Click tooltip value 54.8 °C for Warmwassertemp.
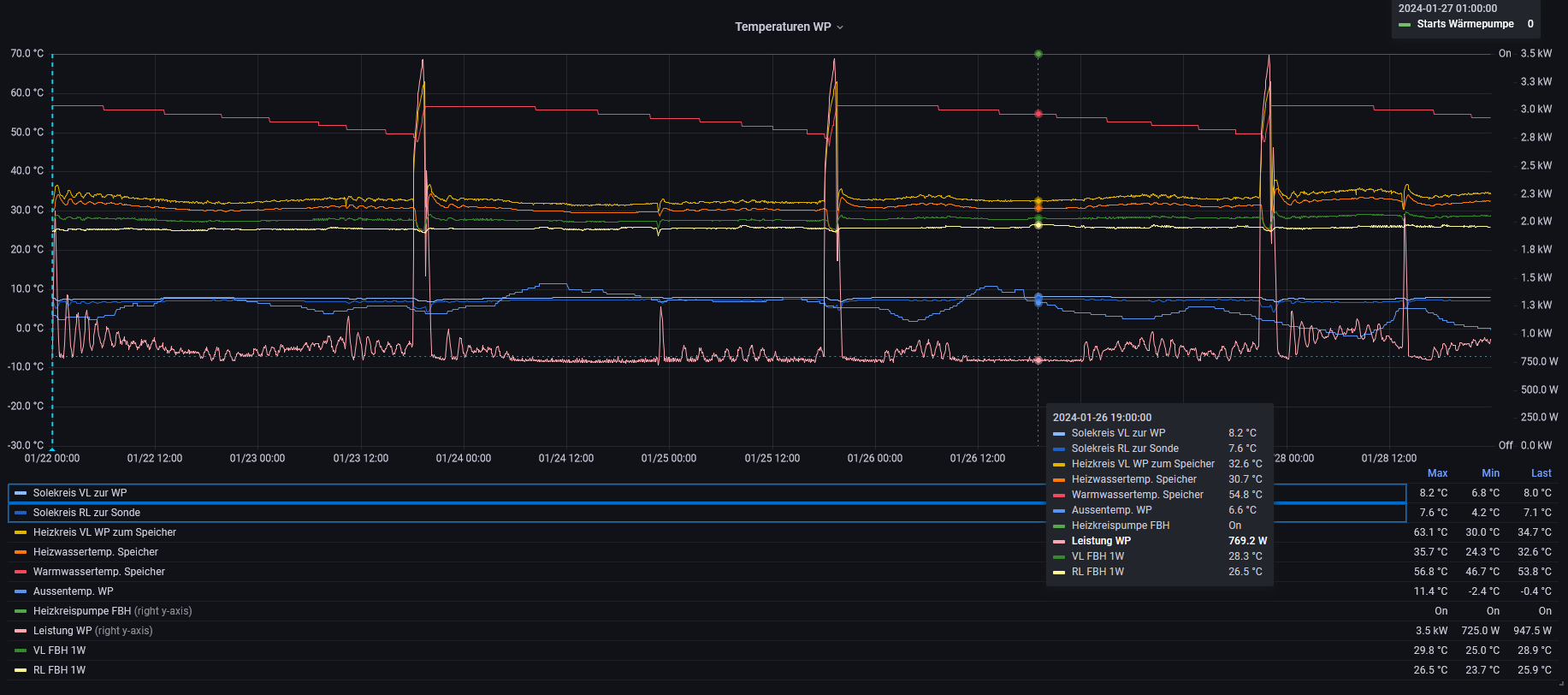The height and width of the screenshot is (695, 1568). (x=1245, y=495)
